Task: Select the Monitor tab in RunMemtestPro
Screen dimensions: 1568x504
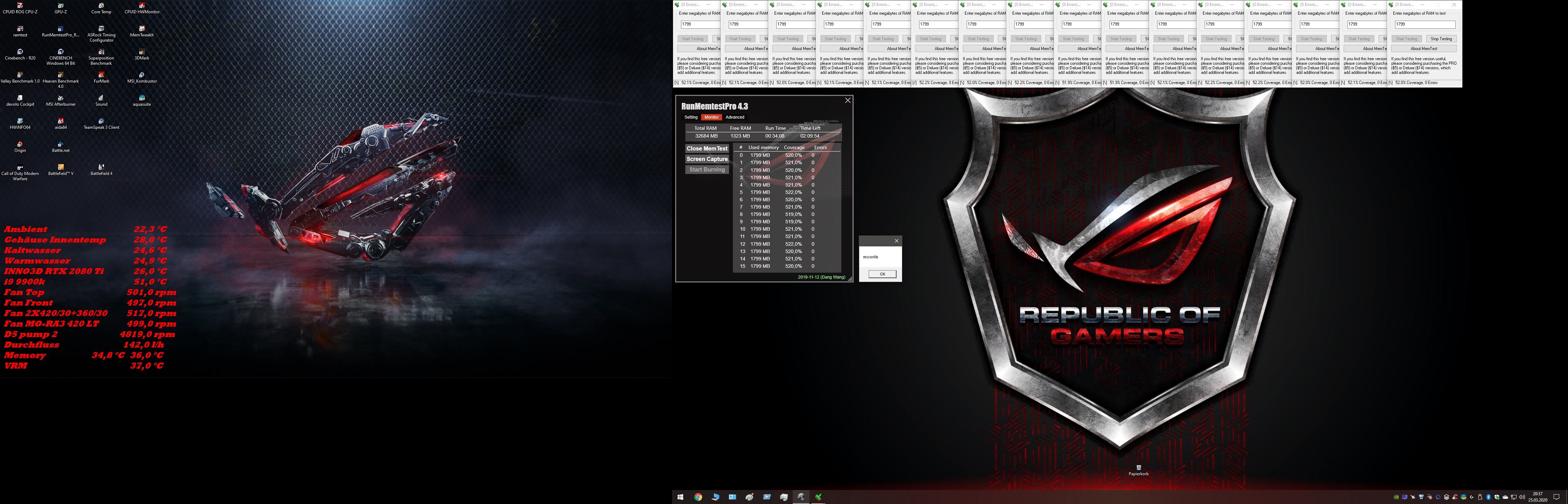Action: (712, 117)
